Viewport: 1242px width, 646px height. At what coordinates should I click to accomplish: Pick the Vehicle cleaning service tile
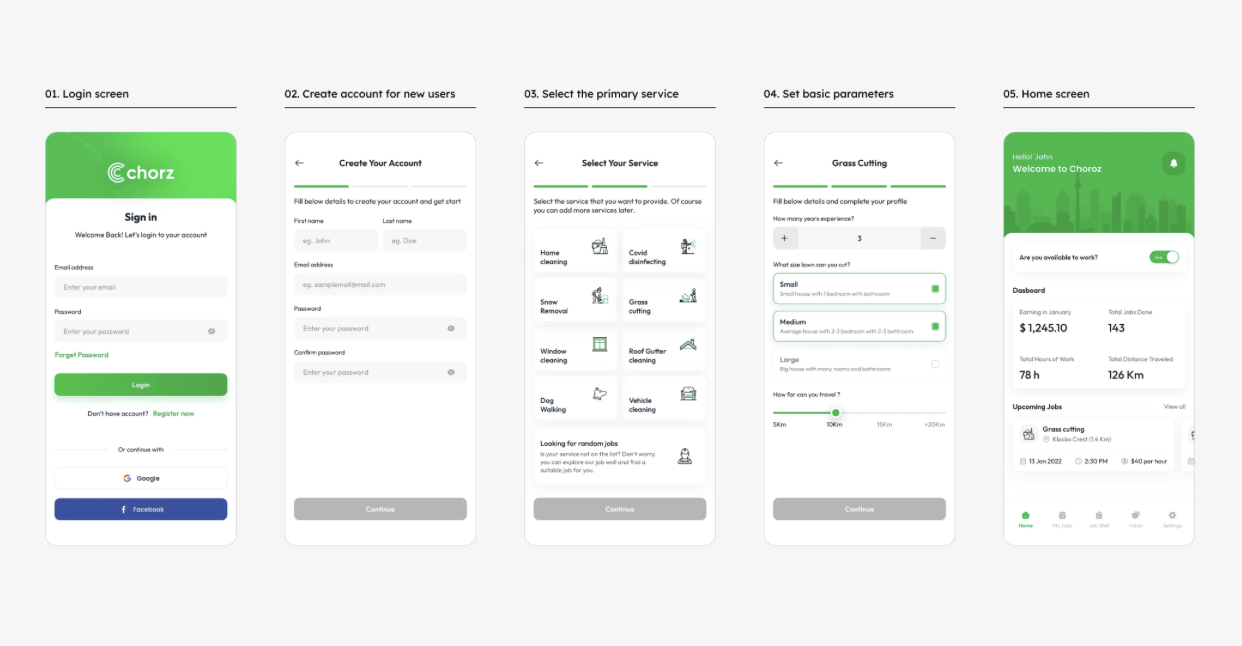[x=663, y=399]
